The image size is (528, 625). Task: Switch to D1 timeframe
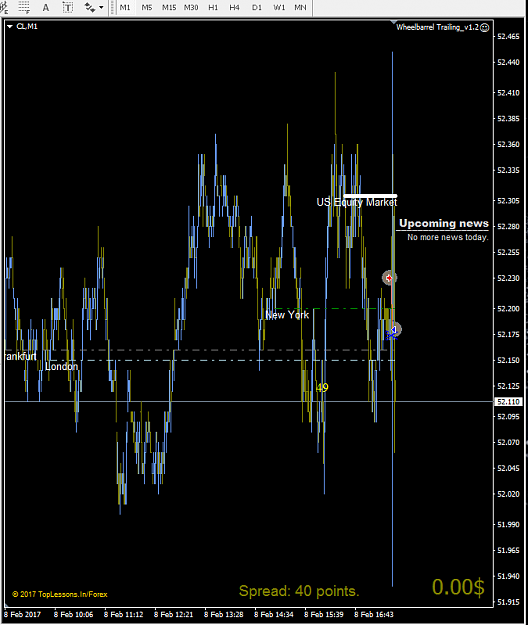tap(257, 7)
